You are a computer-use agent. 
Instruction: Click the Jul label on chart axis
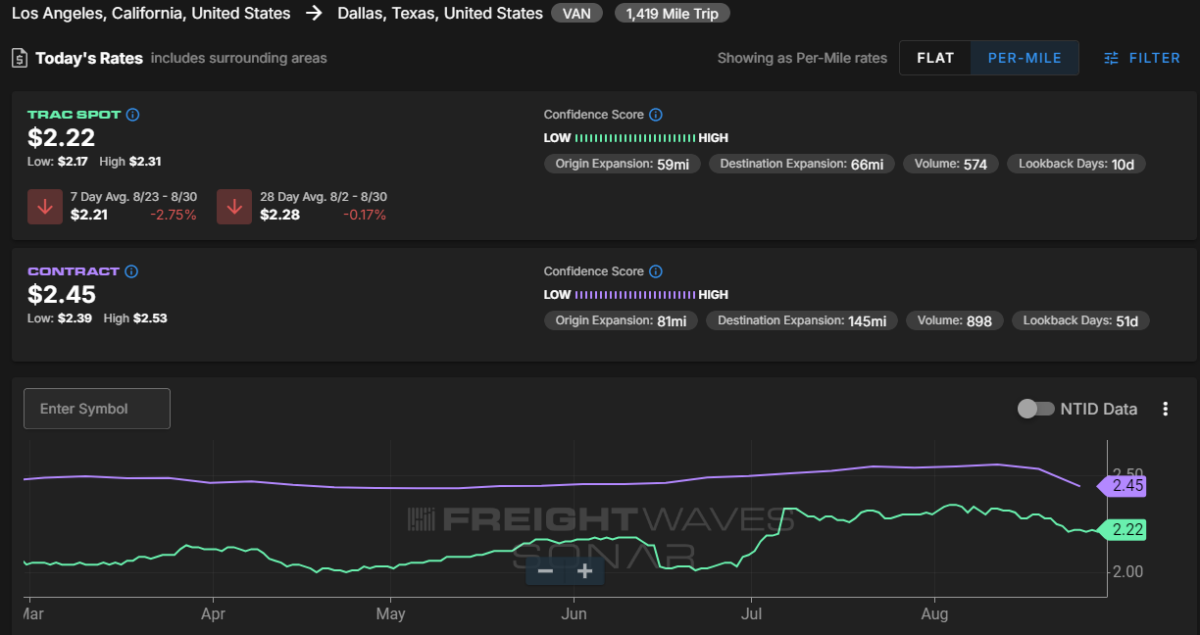(x=750, y=612)
